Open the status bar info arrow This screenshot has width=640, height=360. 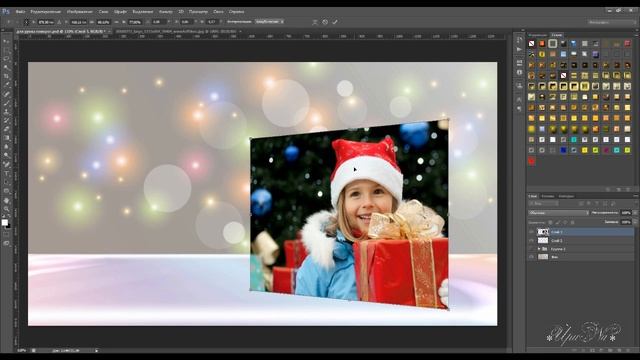coord(96,350)
